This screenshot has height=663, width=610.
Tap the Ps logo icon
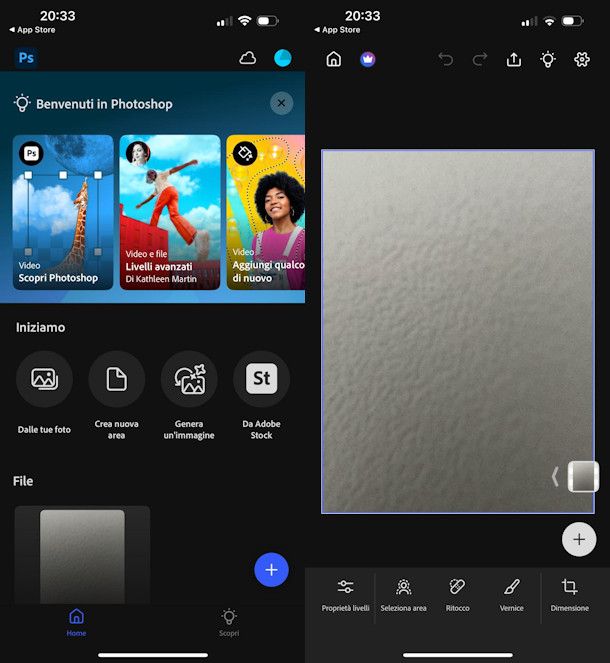click(x=26, y=58)
